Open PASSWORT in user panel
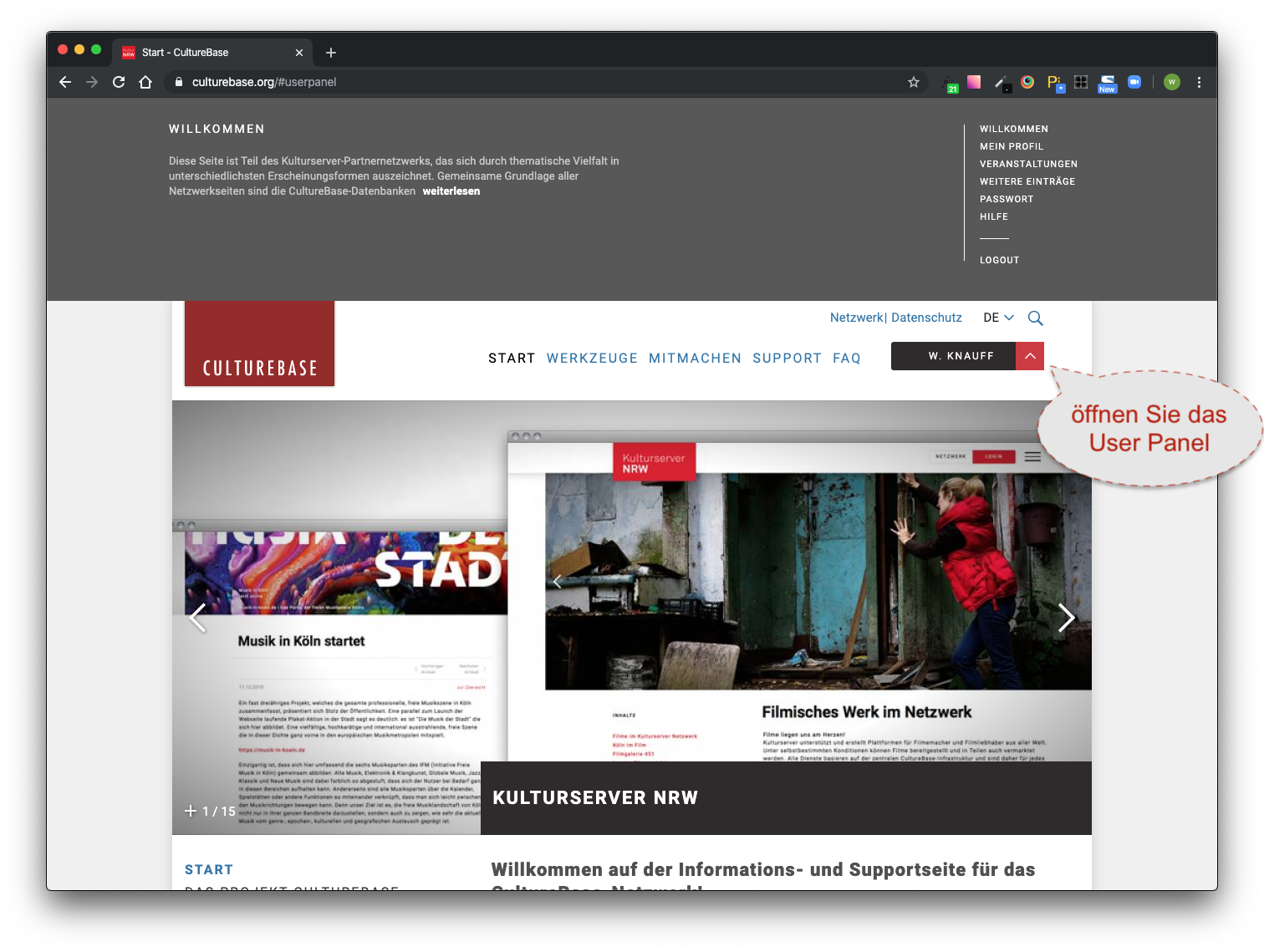1264x952 pixels. coord(1007,199)
